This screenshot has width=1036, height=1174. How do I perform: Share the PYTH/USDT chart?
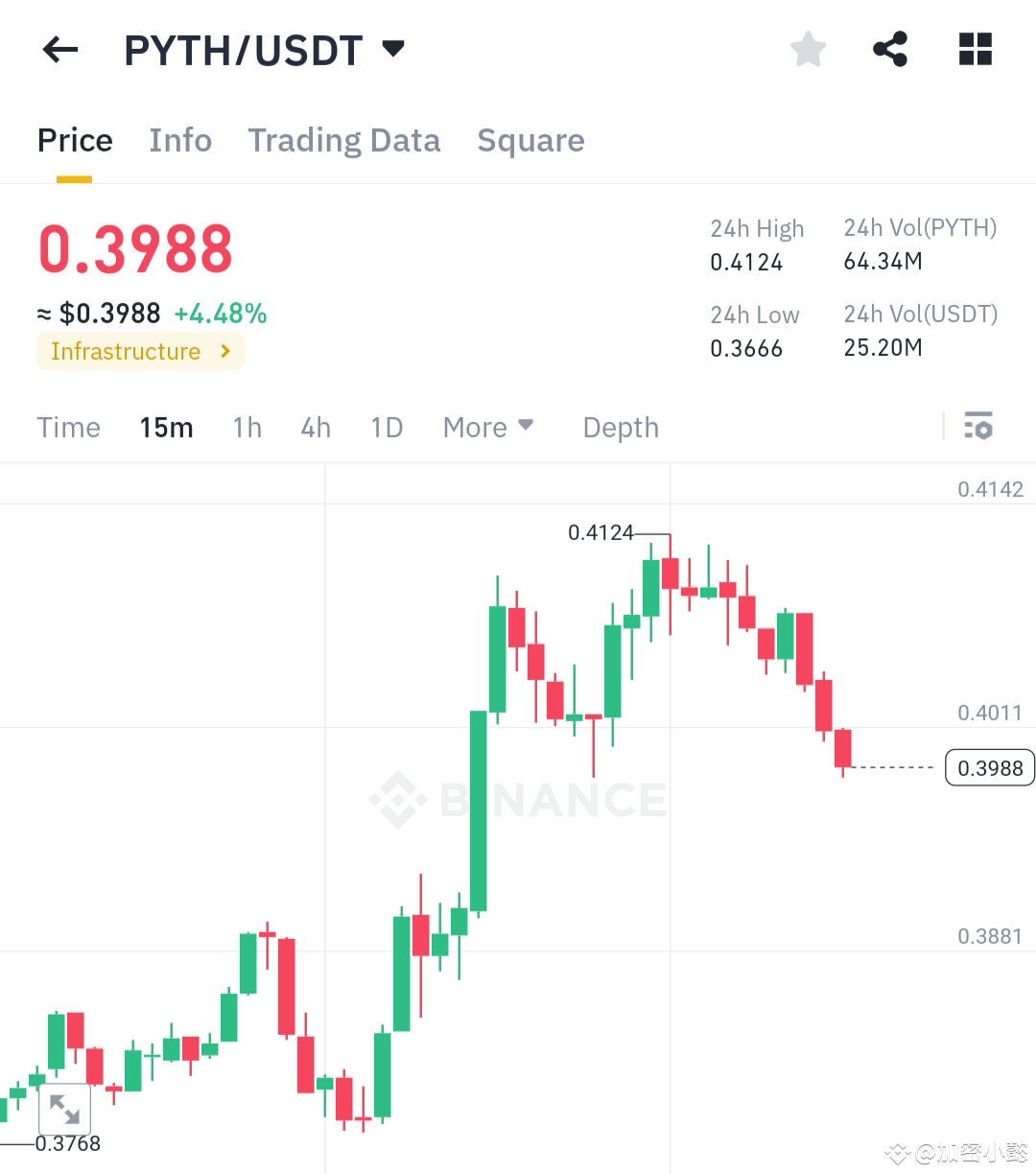click(x=890, y=49)
